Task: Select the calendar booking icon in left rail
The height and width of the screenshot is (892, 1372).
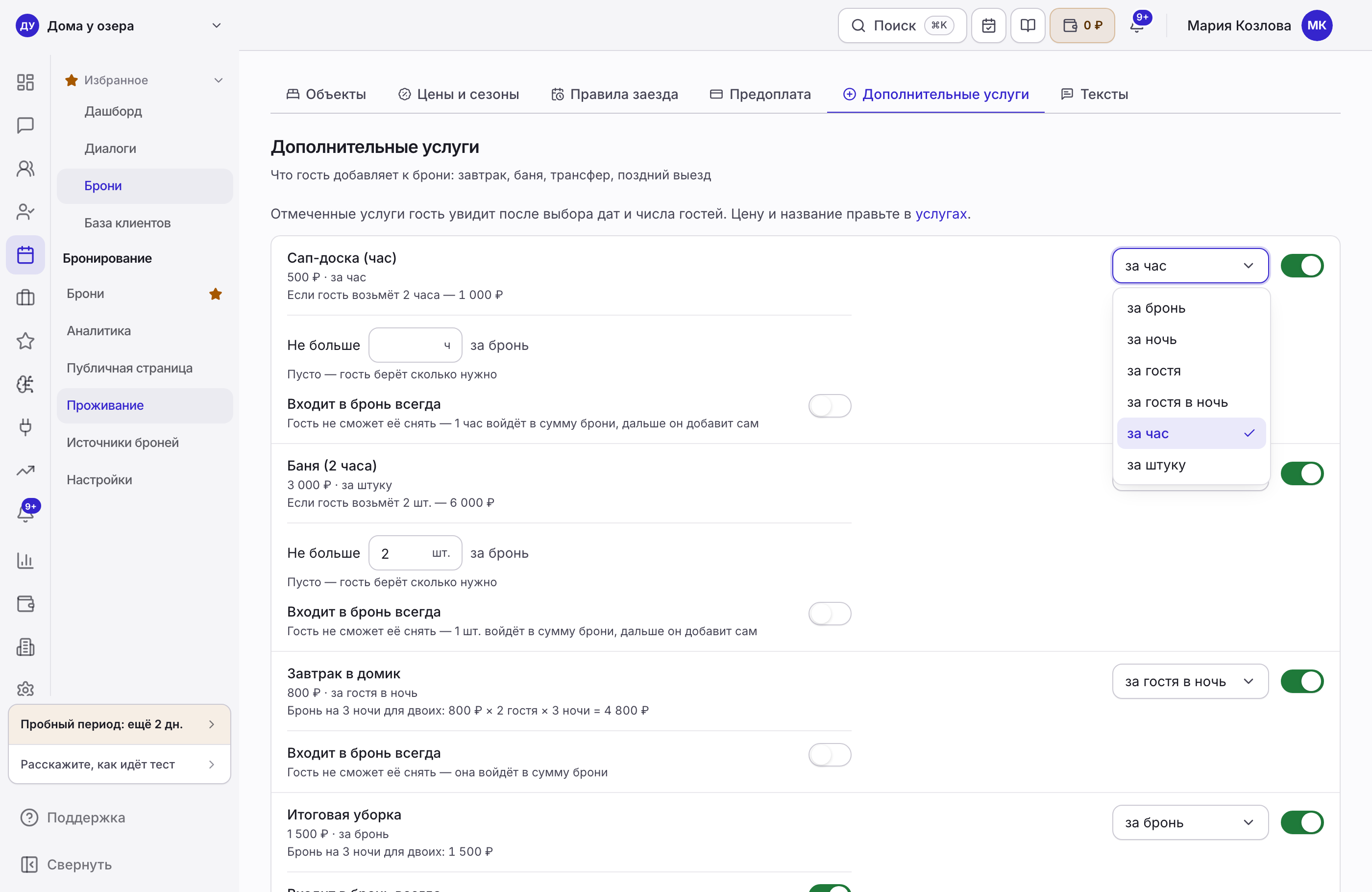Action: coord(25,255)
